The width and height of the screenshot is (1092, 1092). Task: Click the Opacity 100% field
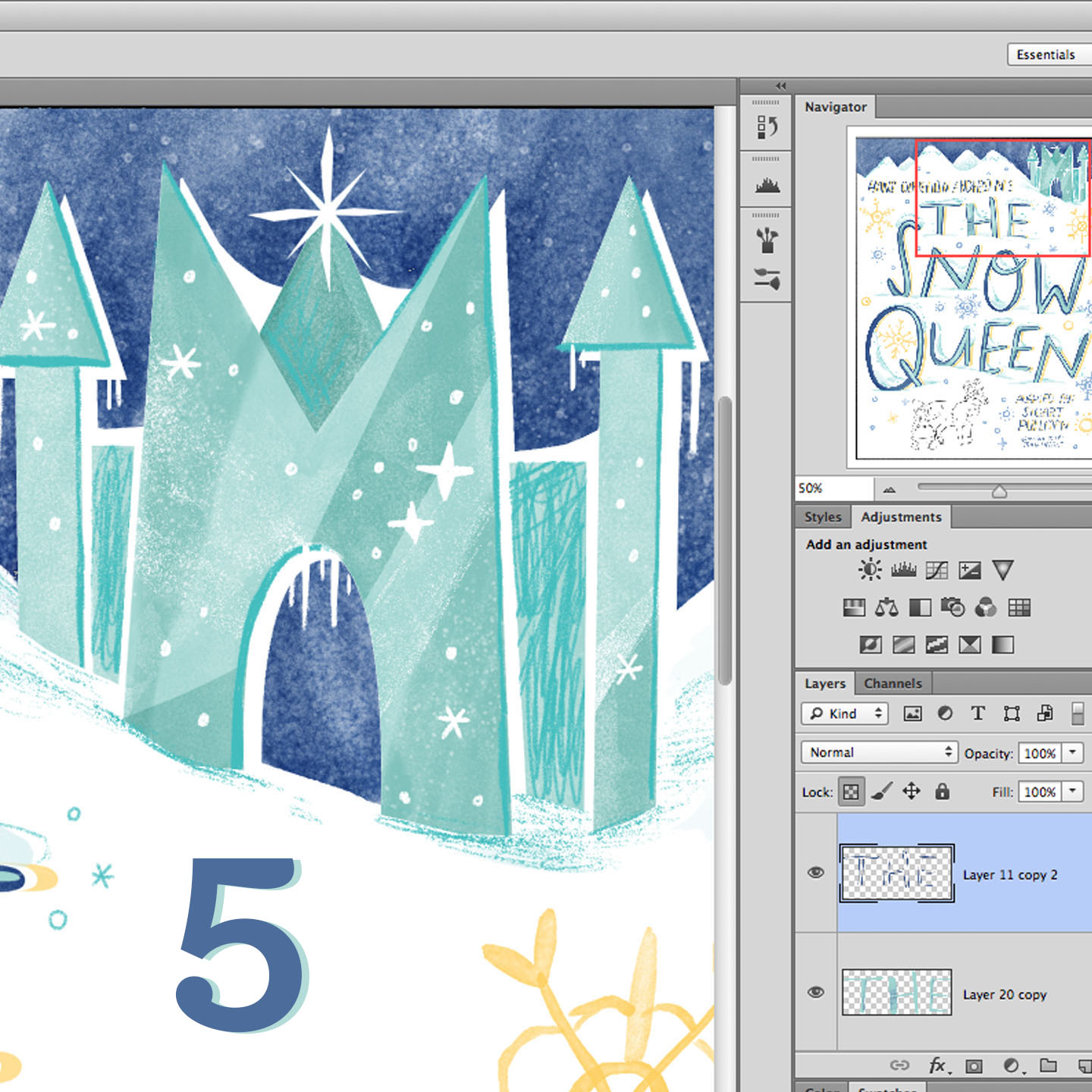click(1040, 753)
